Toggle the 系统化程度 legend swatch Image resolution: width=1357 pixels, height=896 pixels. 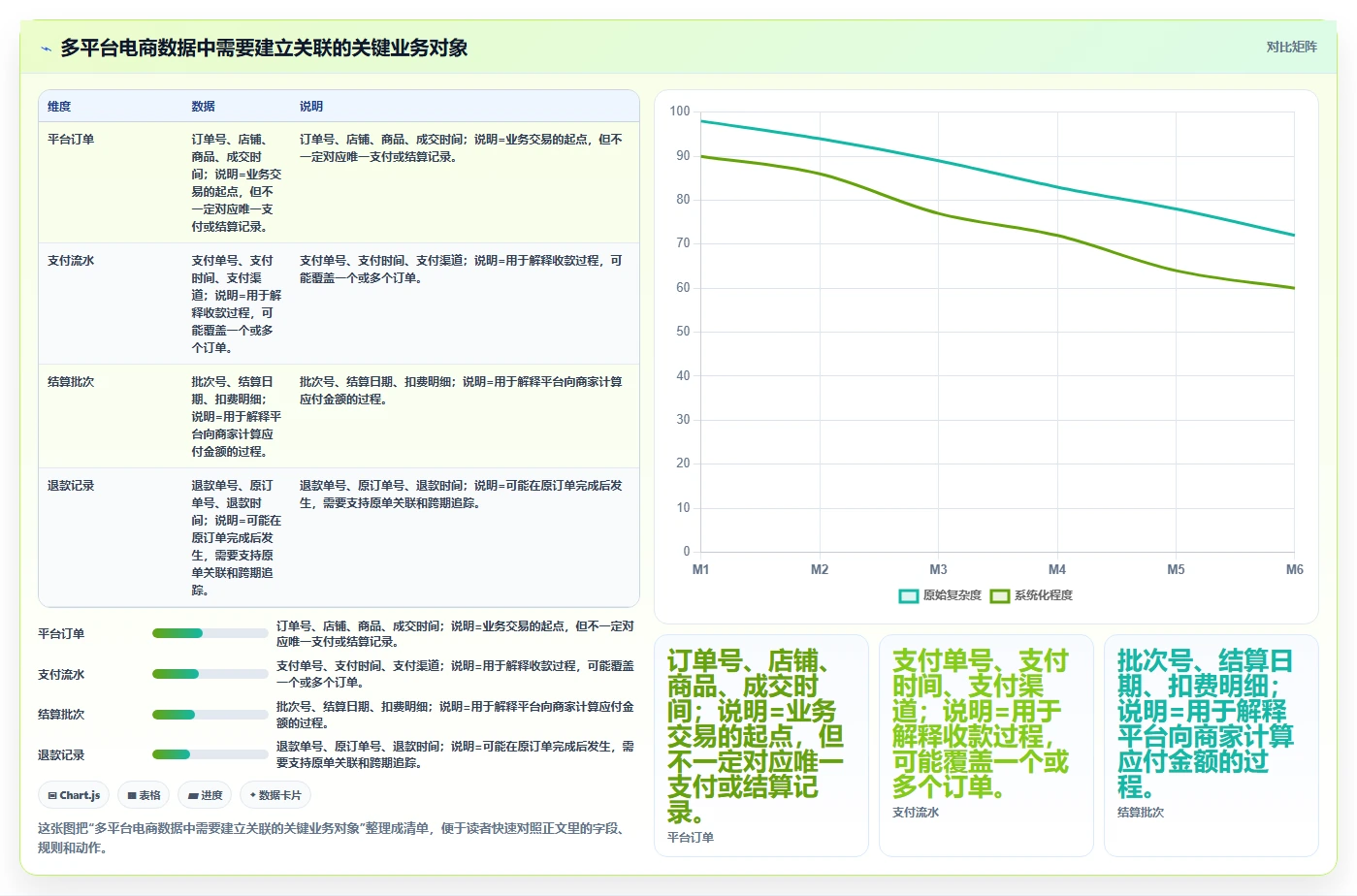point(1000,595)
